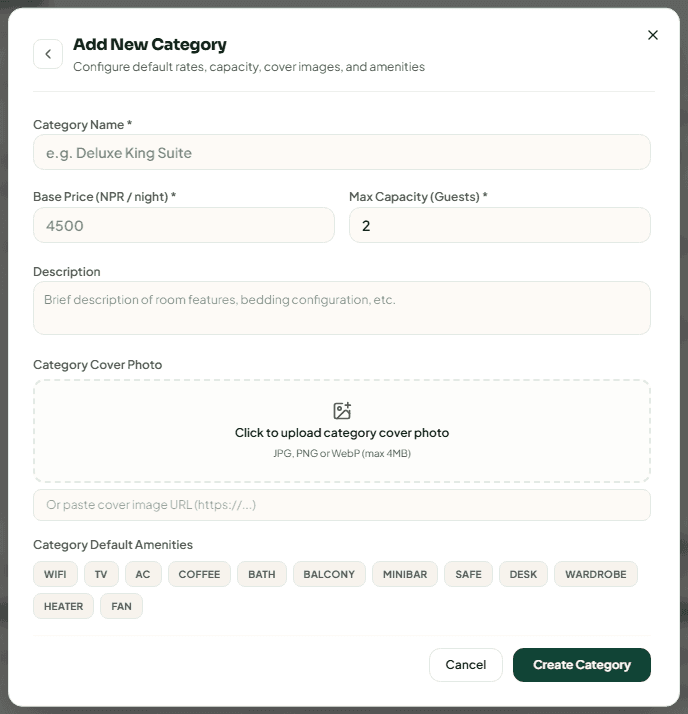This screenshot has width=688, height=714.
Task: Go back using the left chevron button
Action: click(x=48, y=54)
